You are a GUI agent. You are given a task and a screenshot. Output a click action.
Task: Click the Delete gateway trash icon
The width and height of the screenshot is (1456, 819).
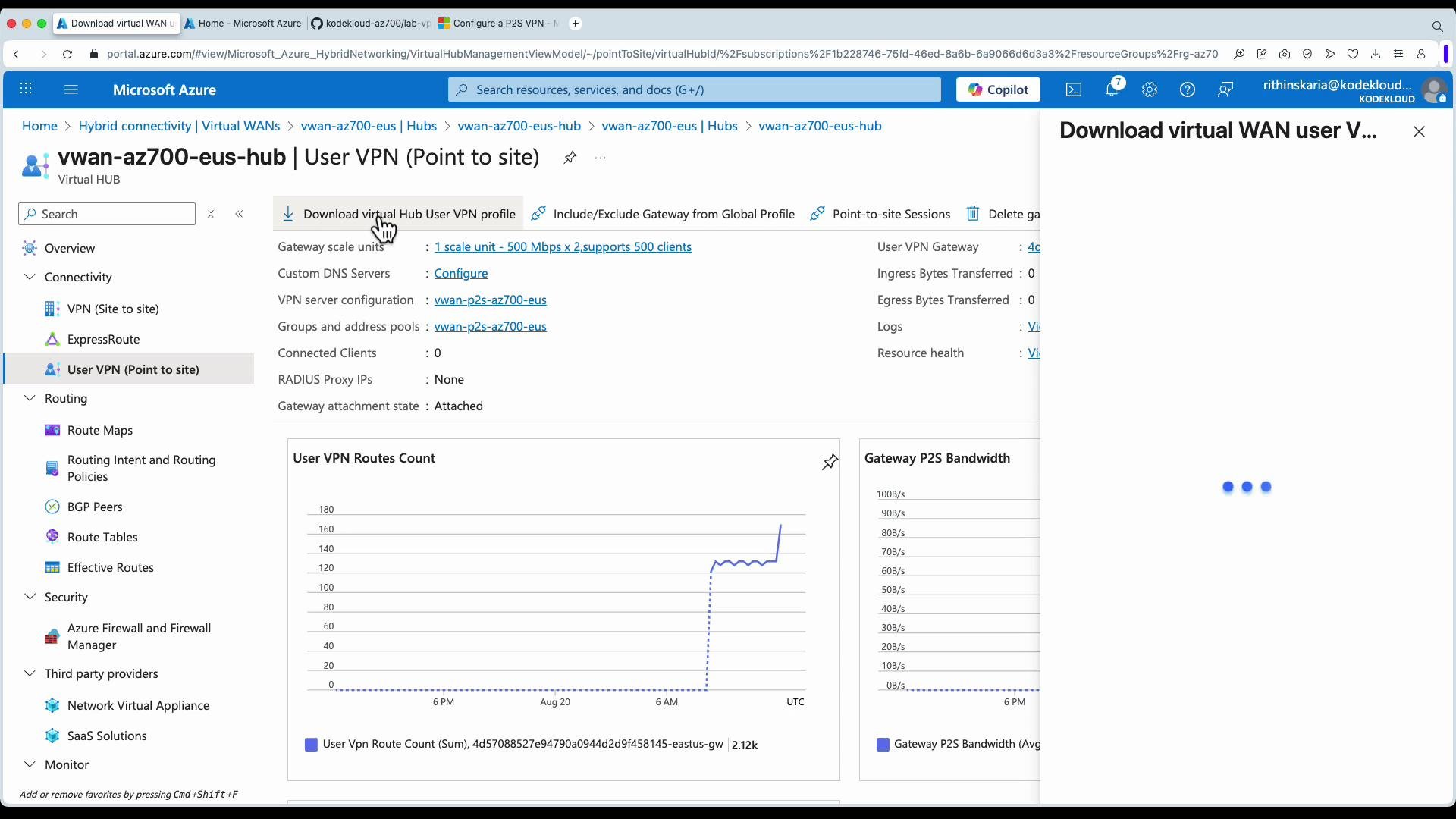click(973, 214)
